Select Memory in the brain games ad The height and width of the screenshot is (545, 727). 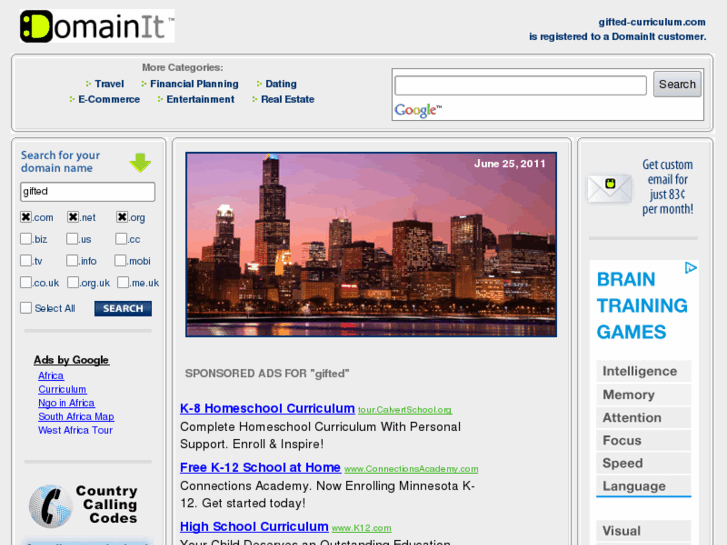point(644,395)
